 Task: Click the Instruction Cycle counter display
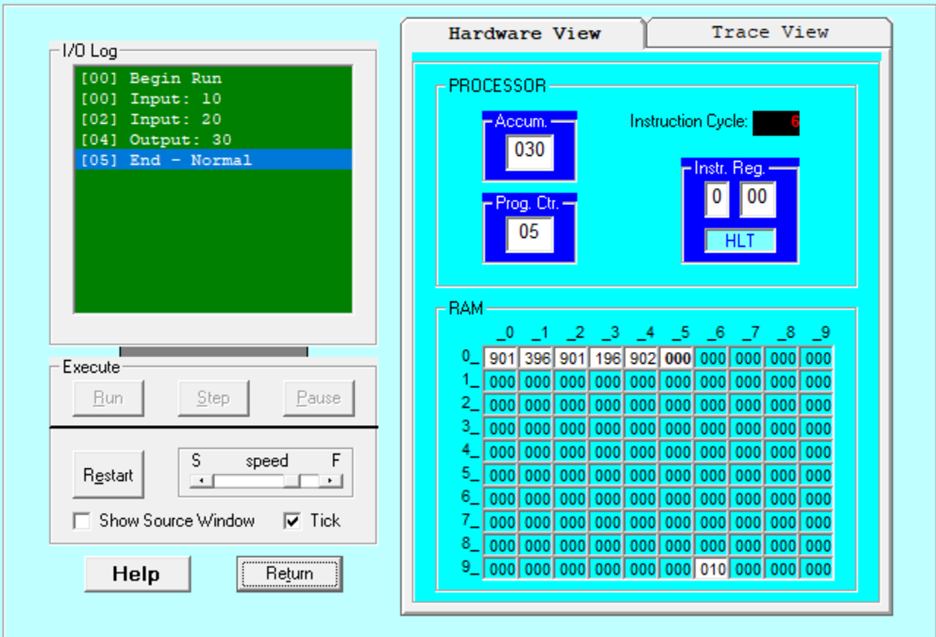[775, 123]
